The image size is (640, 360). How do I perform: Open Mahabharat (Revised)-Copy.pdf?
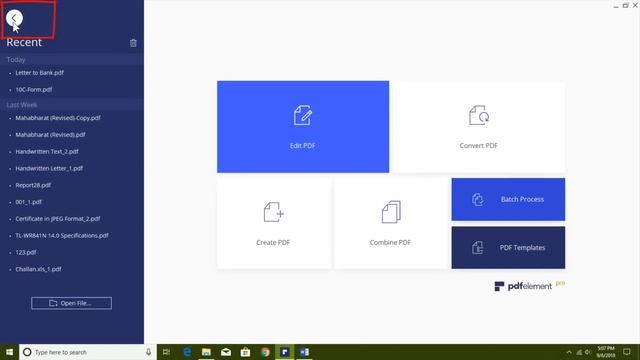(58, 118)
